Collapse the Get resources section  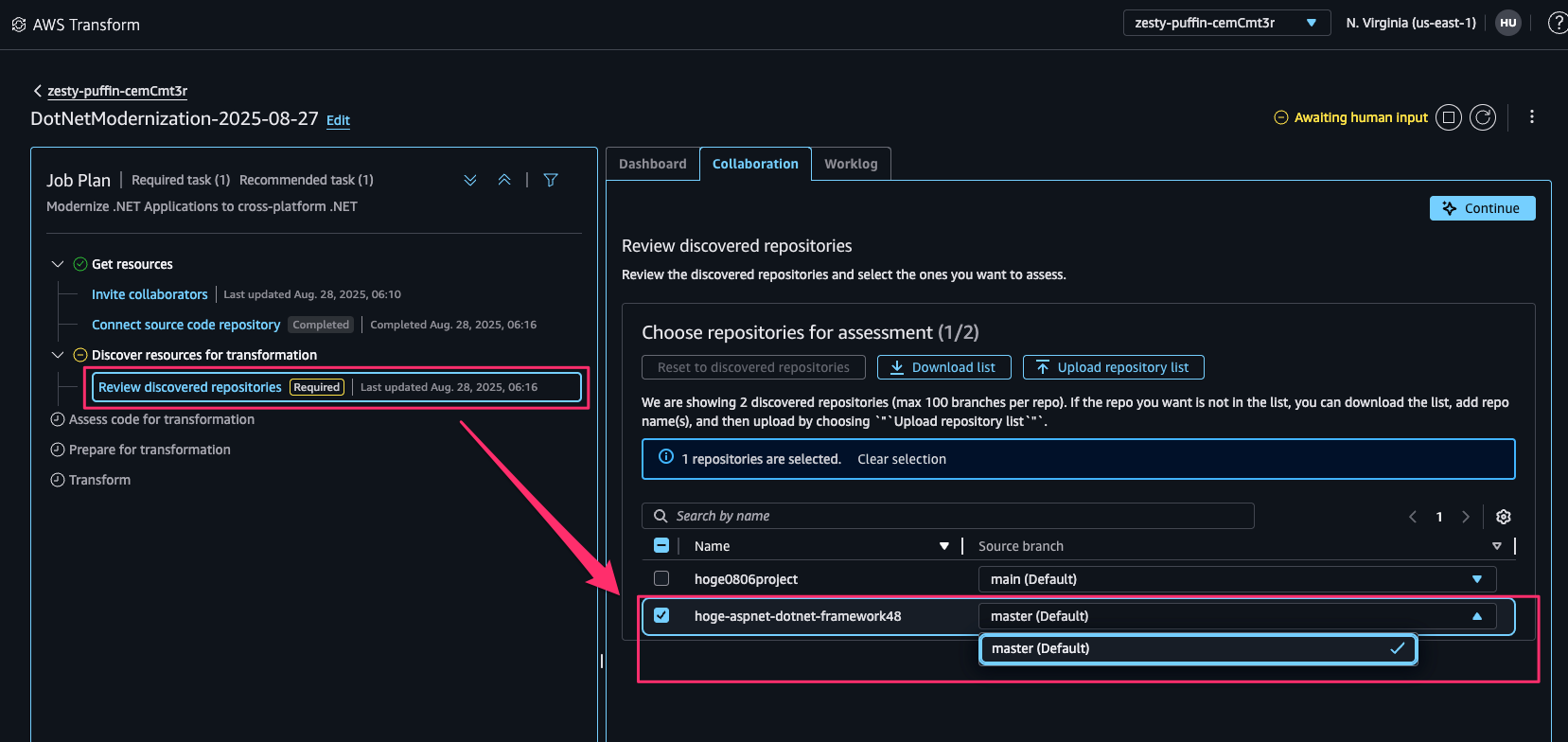click(x=58, y=264)
